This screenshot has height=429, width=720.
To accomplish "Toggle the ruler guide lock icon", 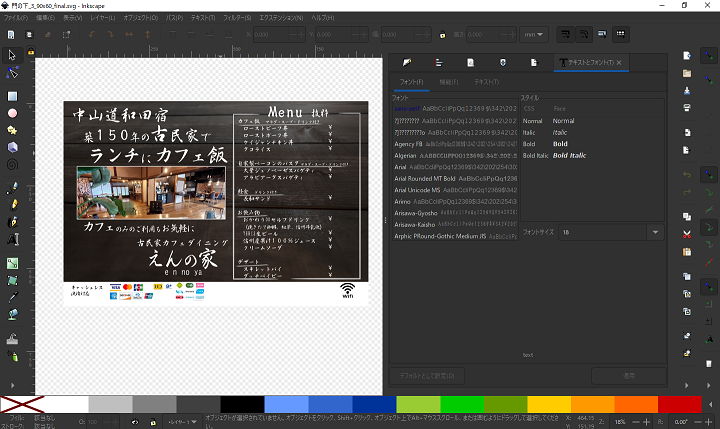I will [x=31, y=51].
